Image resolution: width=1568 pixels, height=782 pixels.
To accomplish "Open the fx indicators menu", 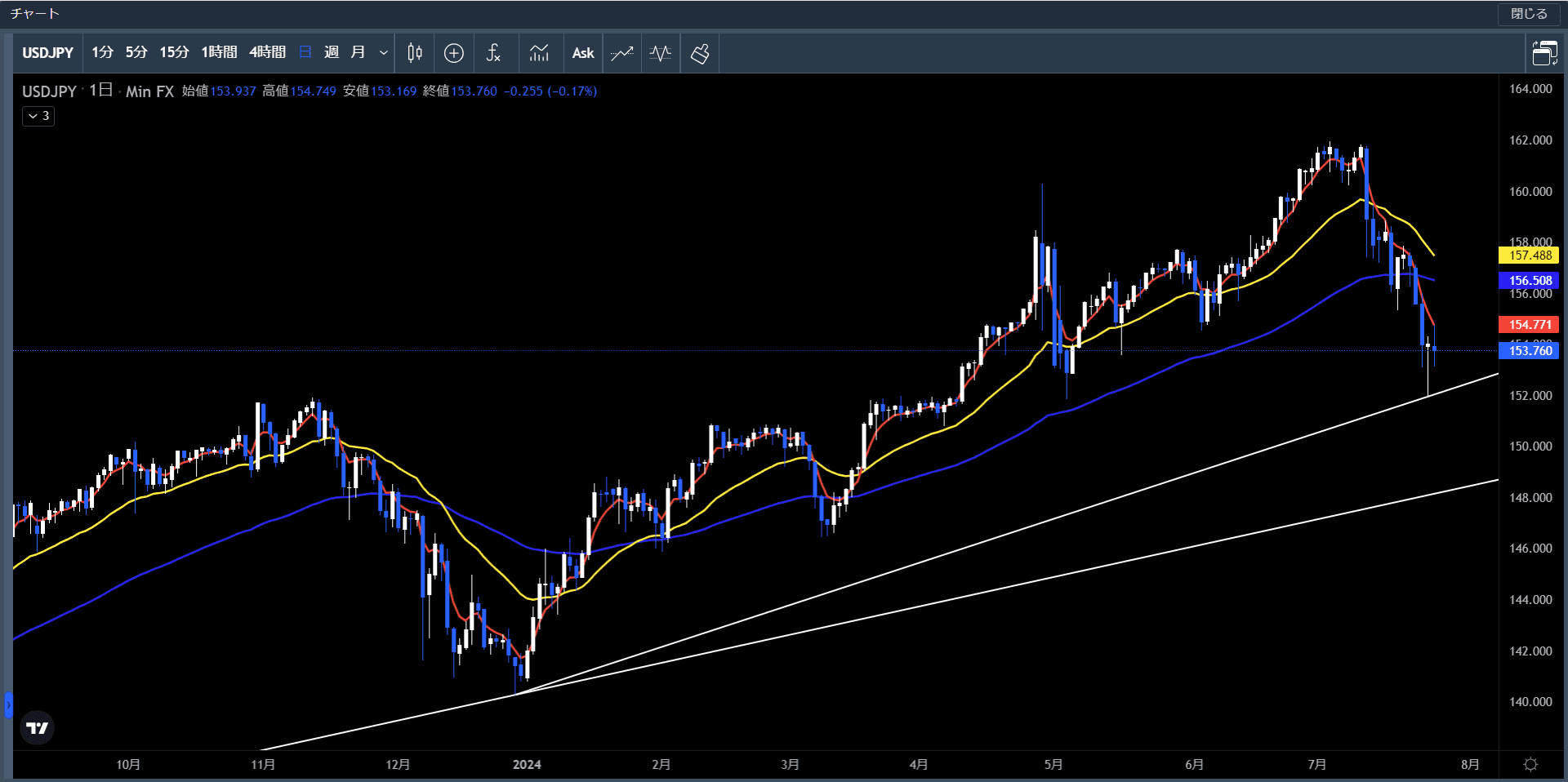I will [x=493, y=53].
